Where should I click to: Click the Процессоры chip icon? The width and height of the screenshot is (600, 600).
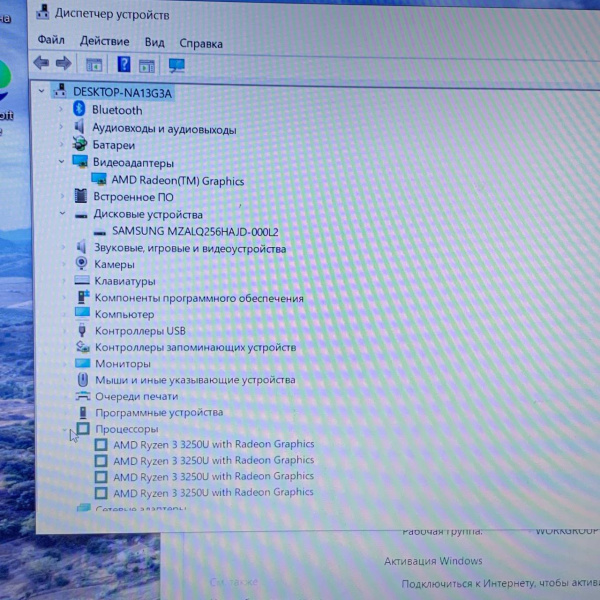(83, 428)
